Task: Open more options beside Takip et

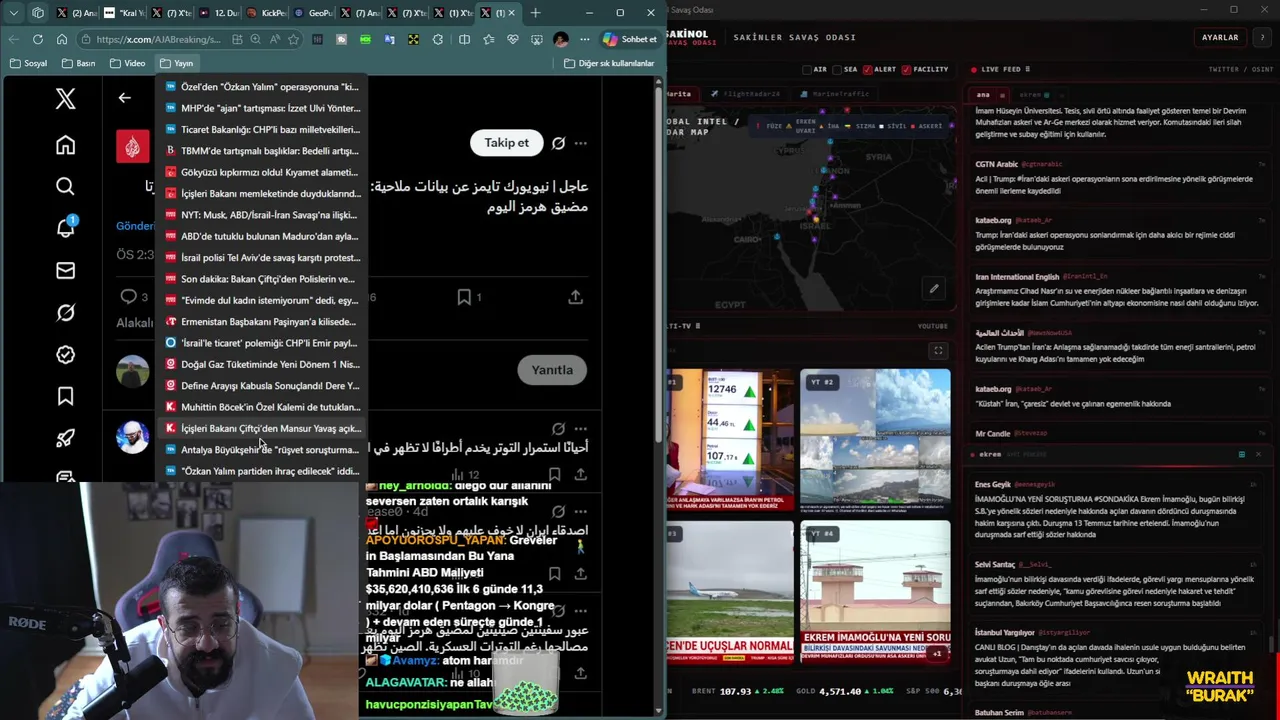Action: [580, 143]
